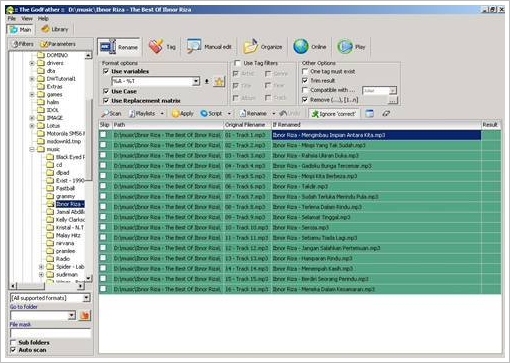Click the Script toolbar button
The width and height of the screenshot is (510, 363).
point(211,114)
